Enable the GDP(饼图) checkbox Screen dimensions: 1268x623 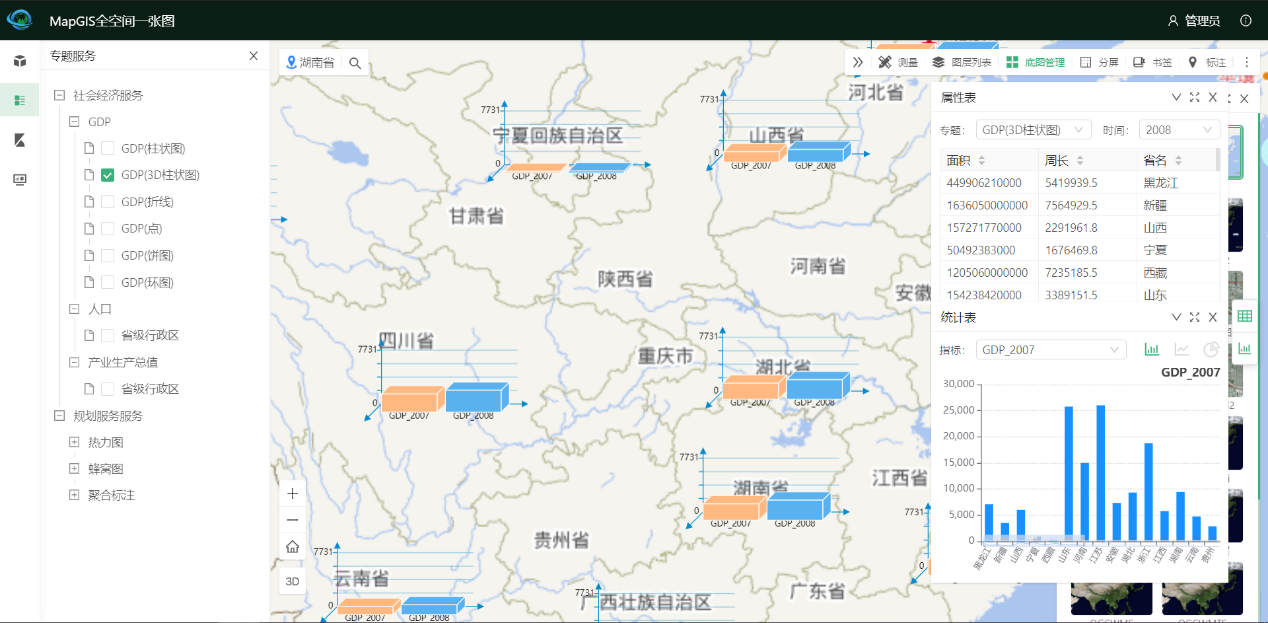click(108, 255)
